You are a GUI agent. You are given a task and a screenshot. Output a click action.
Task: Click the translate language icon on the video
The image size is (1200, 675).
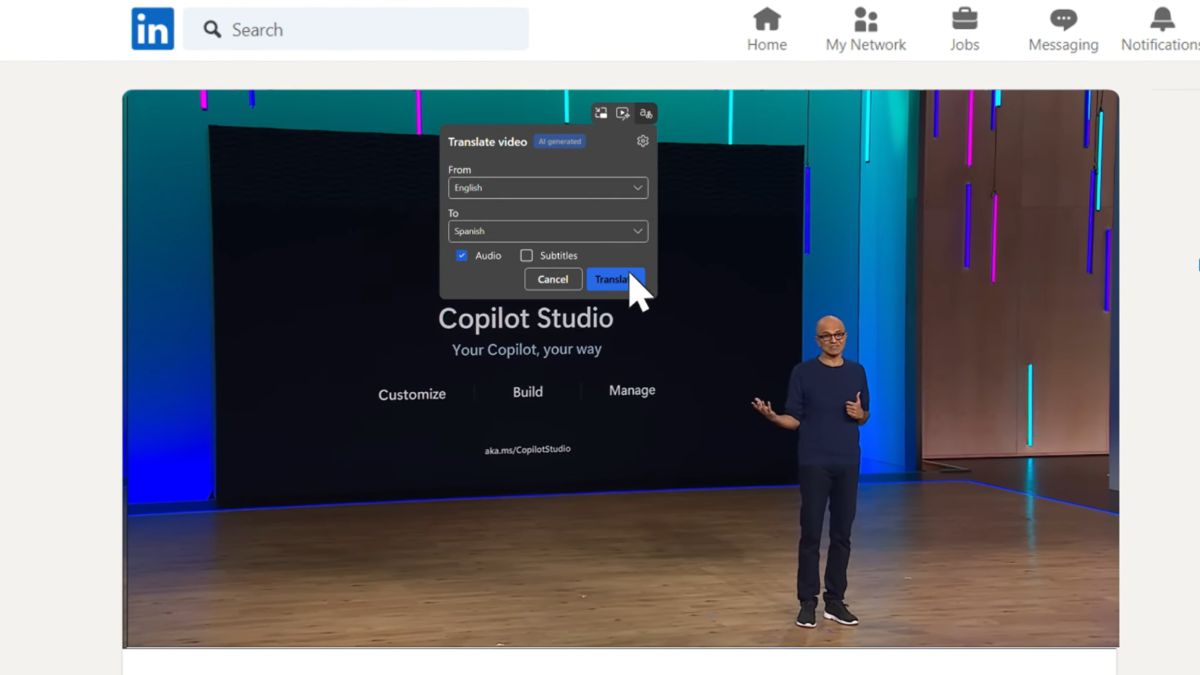click(646, 112)
